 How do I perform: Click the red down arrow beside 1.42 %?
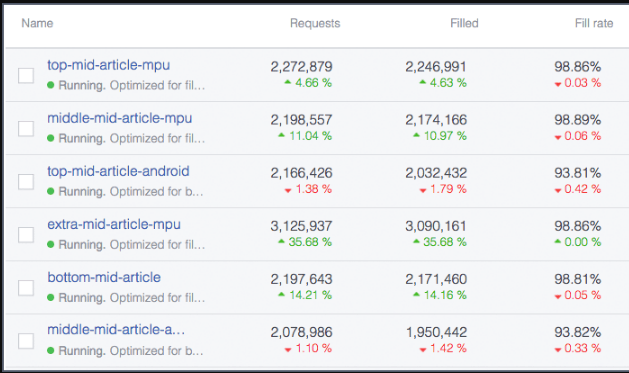pos(422,350)
